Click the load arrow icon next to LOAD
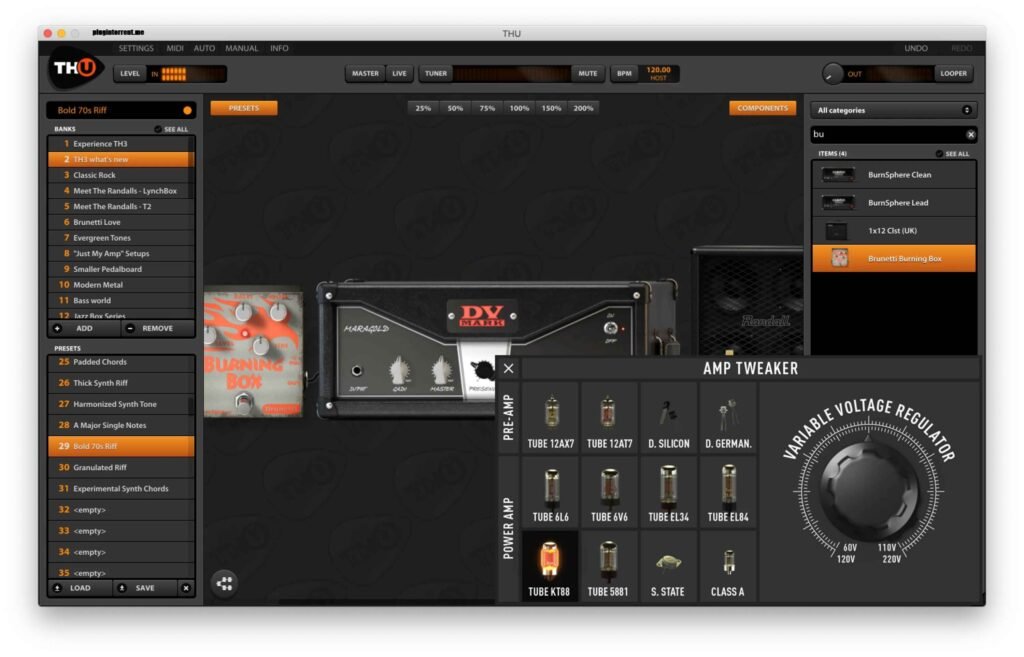Screen dimensions: 1024x657 pos(57,588)
